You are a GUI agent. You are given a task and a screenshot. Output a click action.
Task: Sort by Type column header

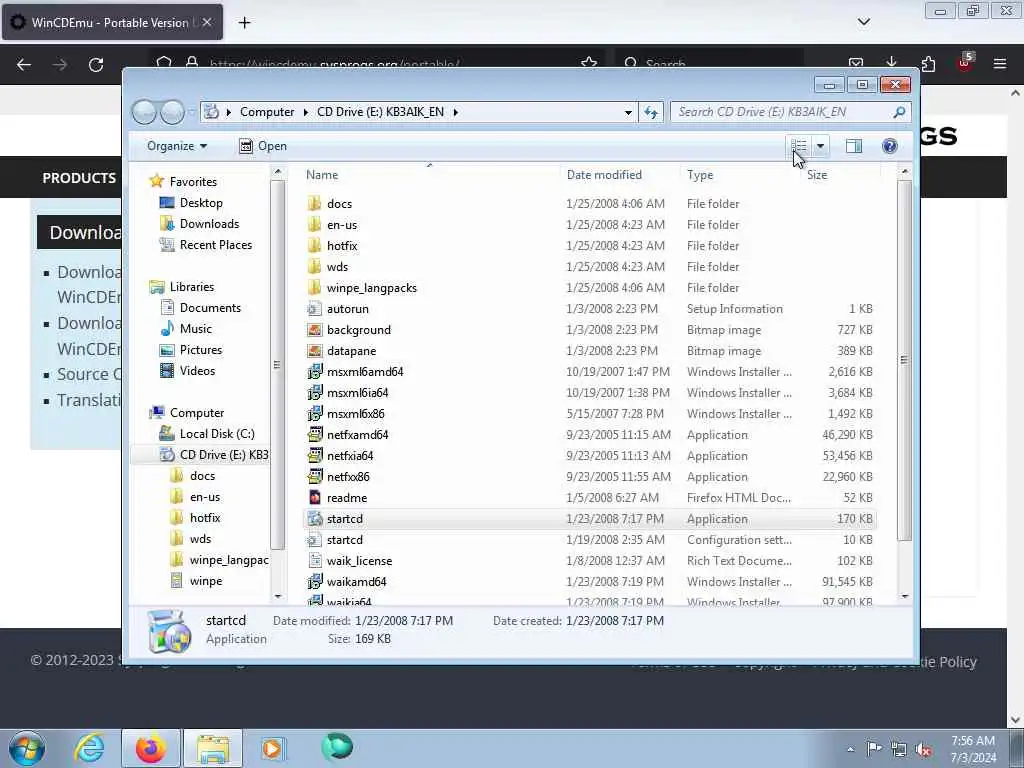tap(741, 175)
